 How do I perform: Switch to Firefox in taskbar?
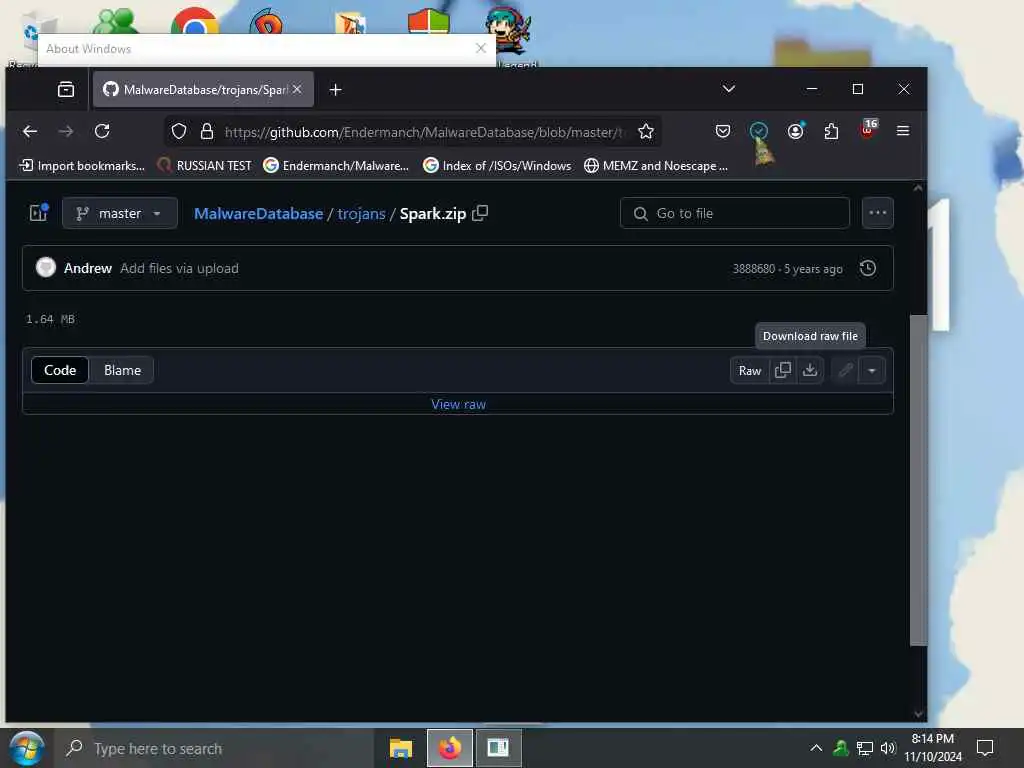tap(449, 748)
